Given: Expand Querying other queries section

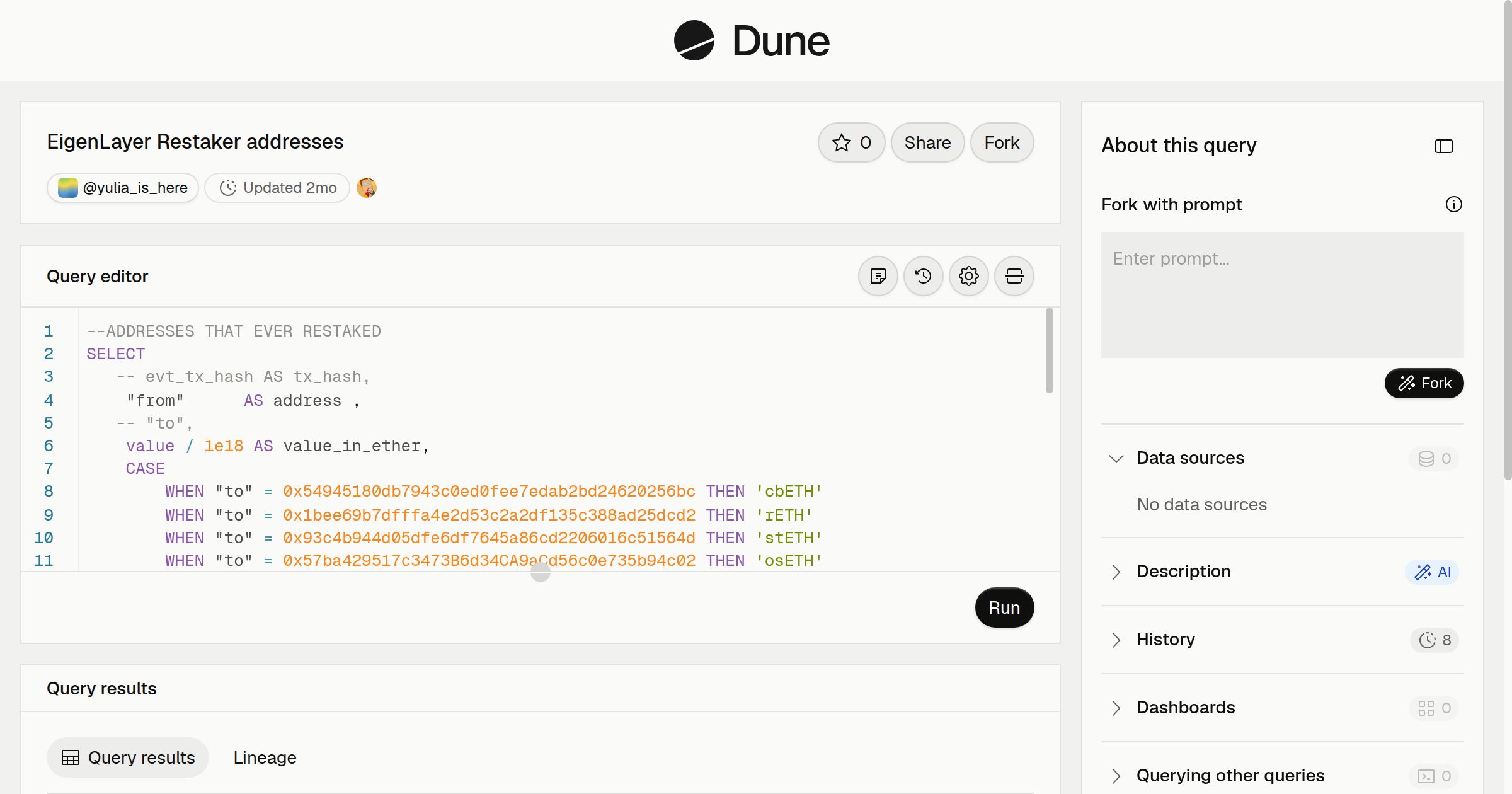Looking at the screenshot, I should point(1116,776).
